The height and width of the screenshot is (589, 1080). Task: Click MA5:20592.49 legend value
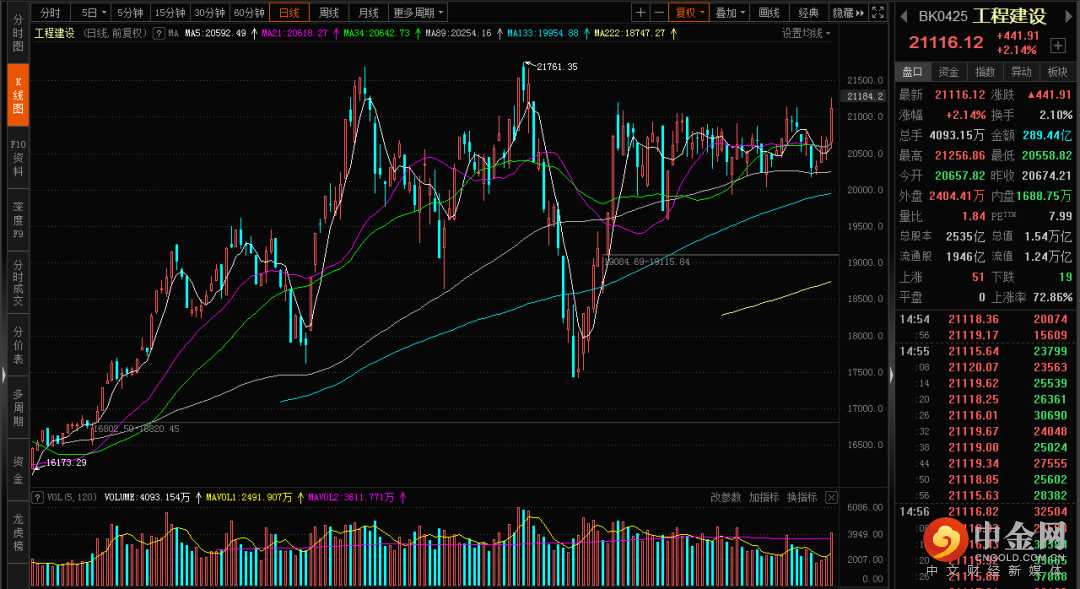(x=216, y=33)
